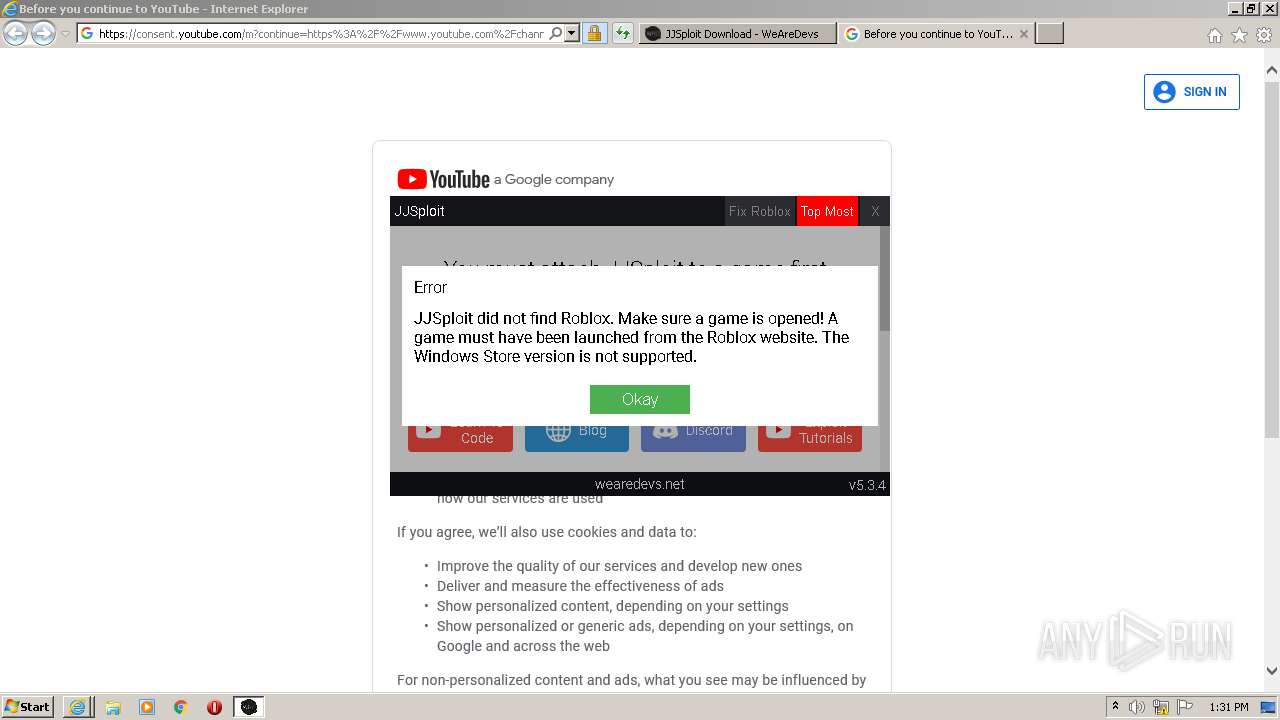Open the Tutorials YouTube button in JJSploit
This screenshot has height=720, width=1280.
(810, 433)
